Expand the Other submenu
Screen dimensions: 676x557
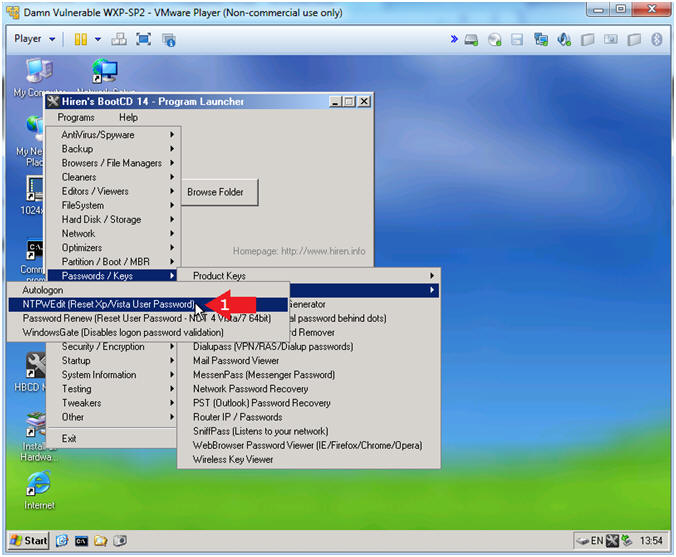[113, 417]
